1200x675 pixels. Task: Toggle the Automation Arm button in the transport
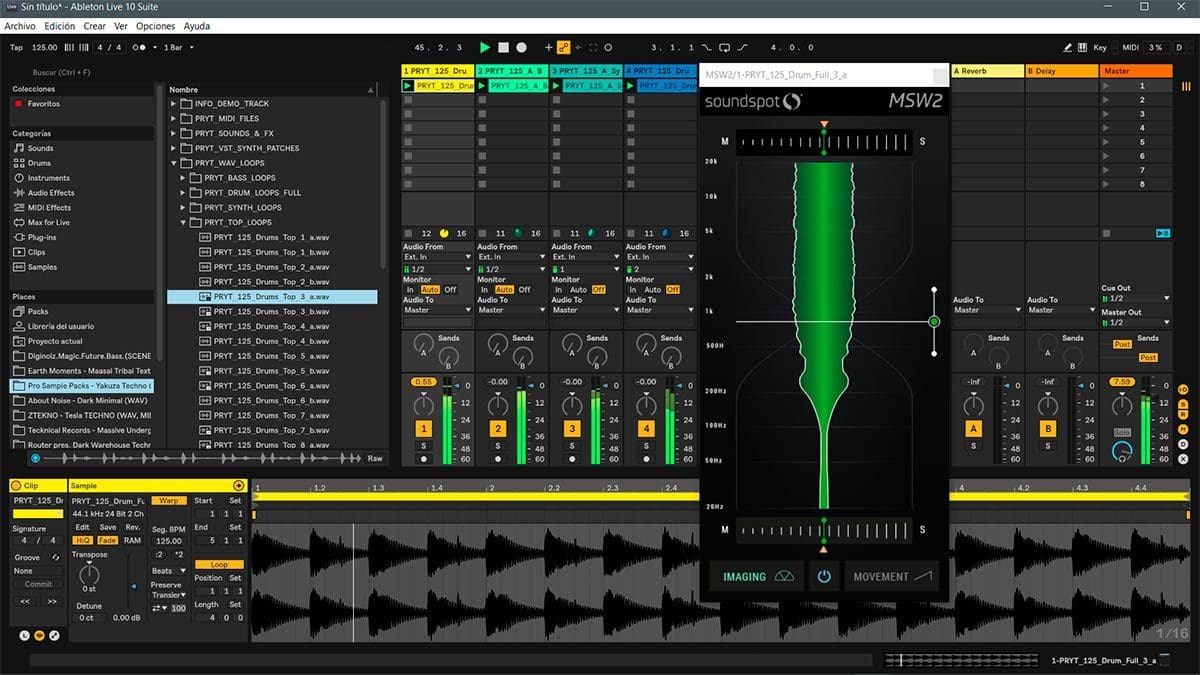coord(563,47)
